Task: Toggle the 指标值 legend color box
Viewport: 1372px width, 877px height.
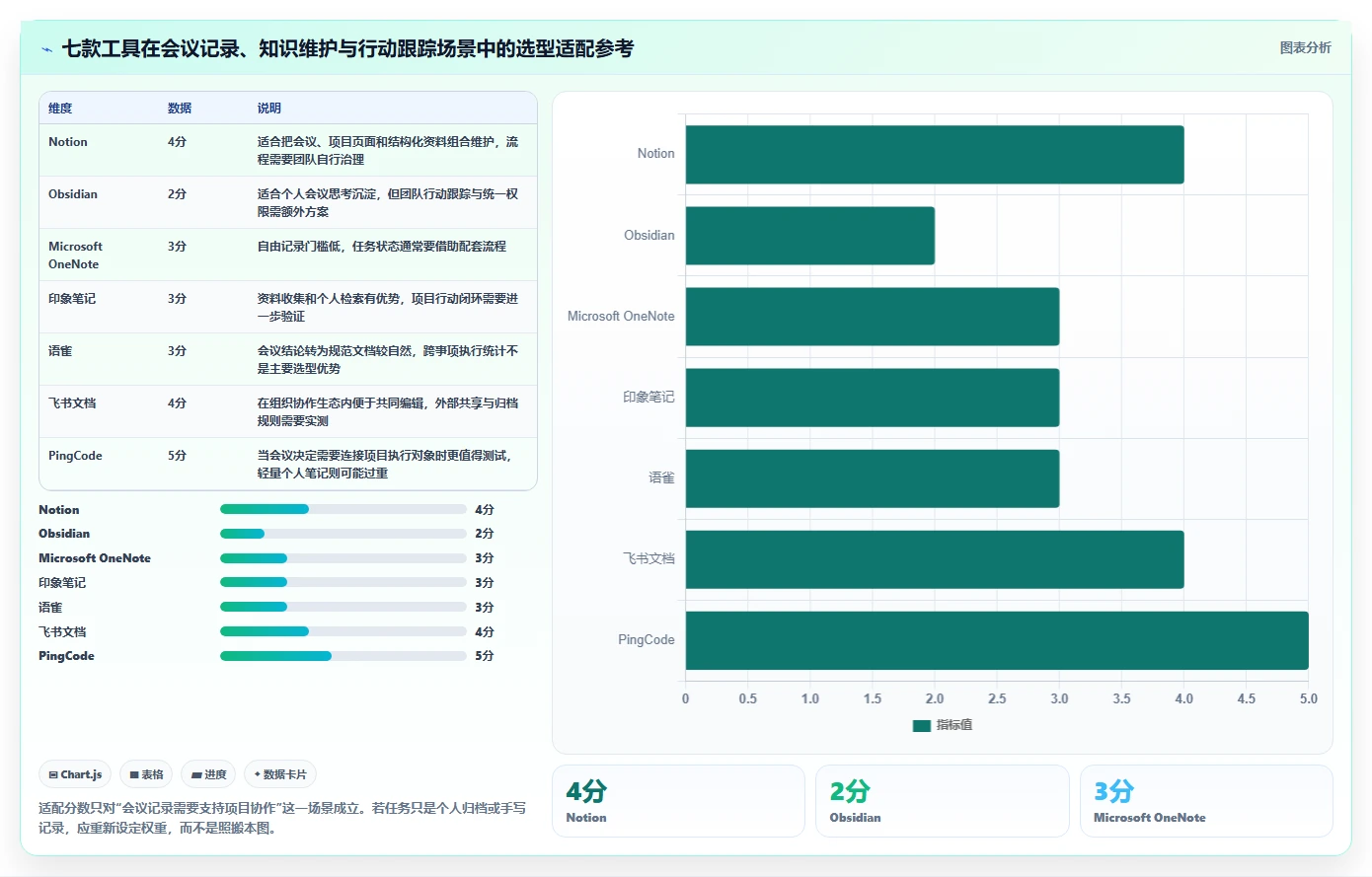Action: click(x=922, y=725)
